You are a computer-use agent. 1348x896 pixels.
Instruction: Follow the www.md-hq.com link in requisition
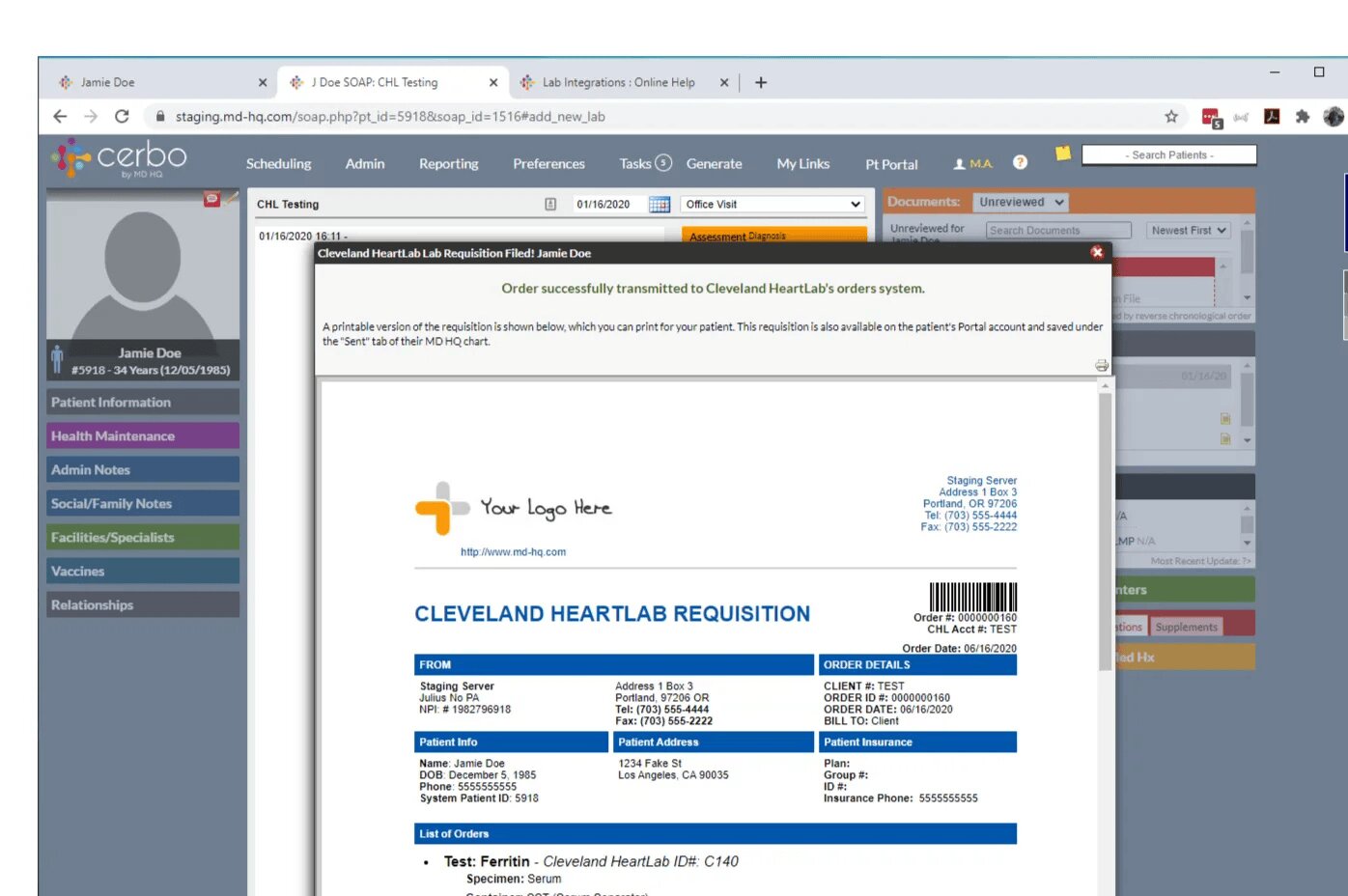pos(513,552)
